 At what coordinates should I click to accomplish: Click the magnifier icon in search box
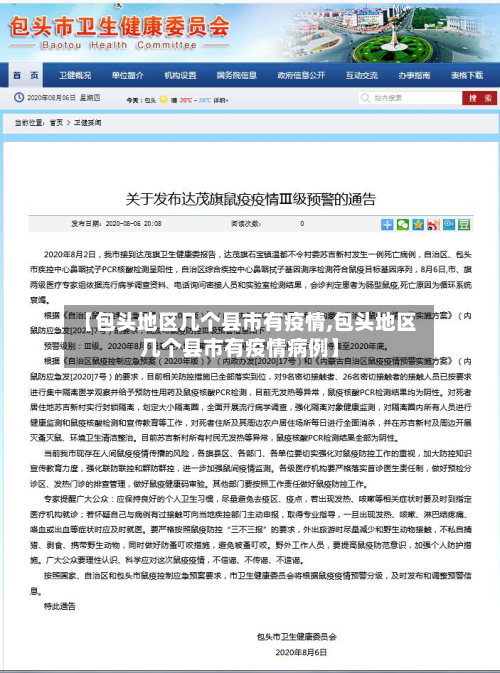(365, 98)
